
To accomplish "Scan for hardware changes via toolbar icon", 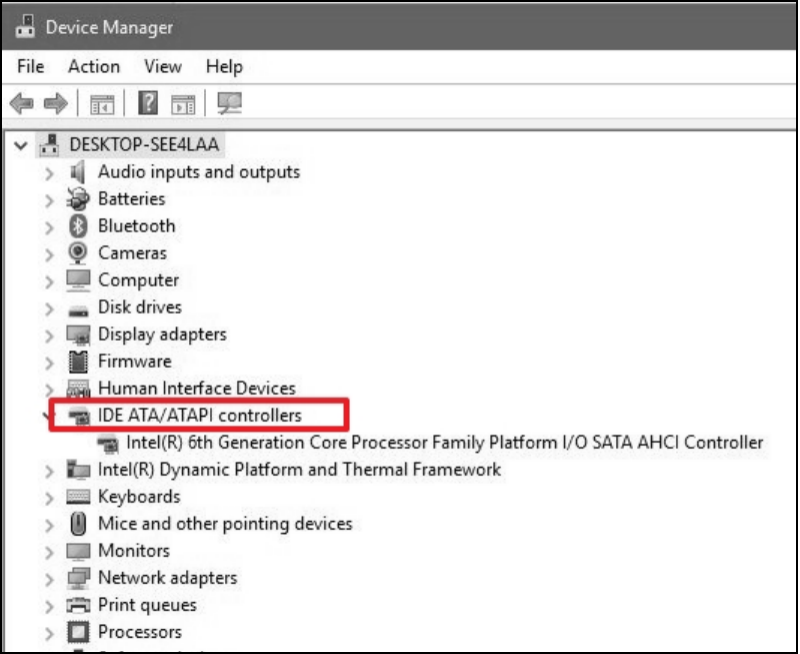I will pyautogui.click(x=228, y=103).
